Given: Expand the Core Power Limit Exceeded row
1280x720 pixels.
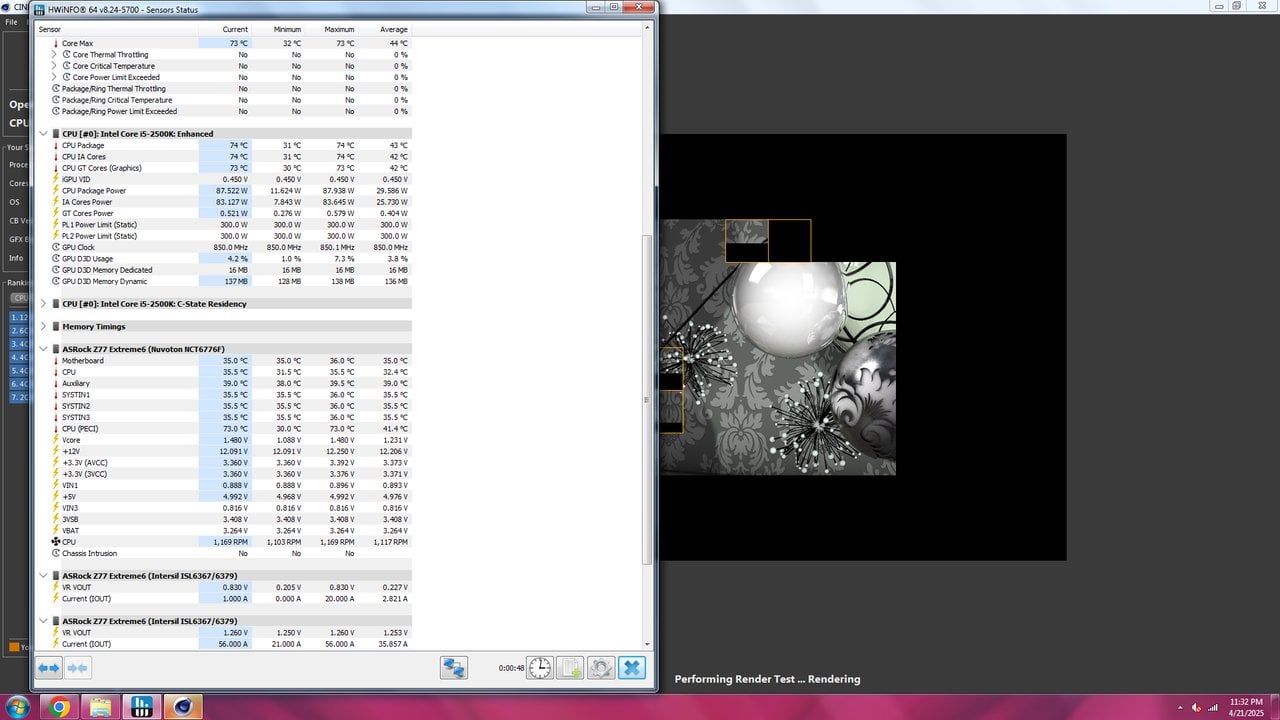Looking at the screenshot, I should 55,77.
